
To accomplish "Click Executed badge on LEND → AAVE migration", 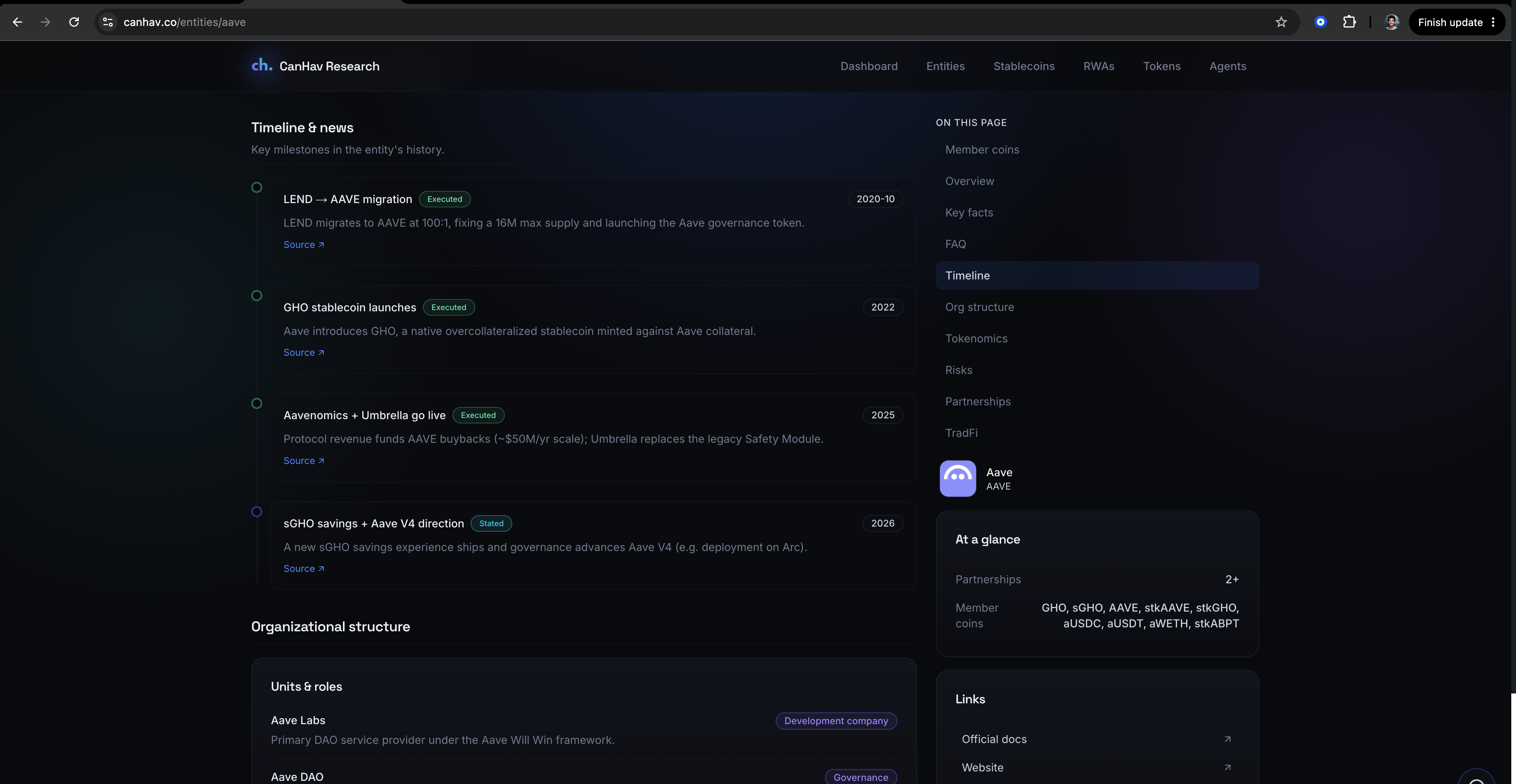I will 444,200.
